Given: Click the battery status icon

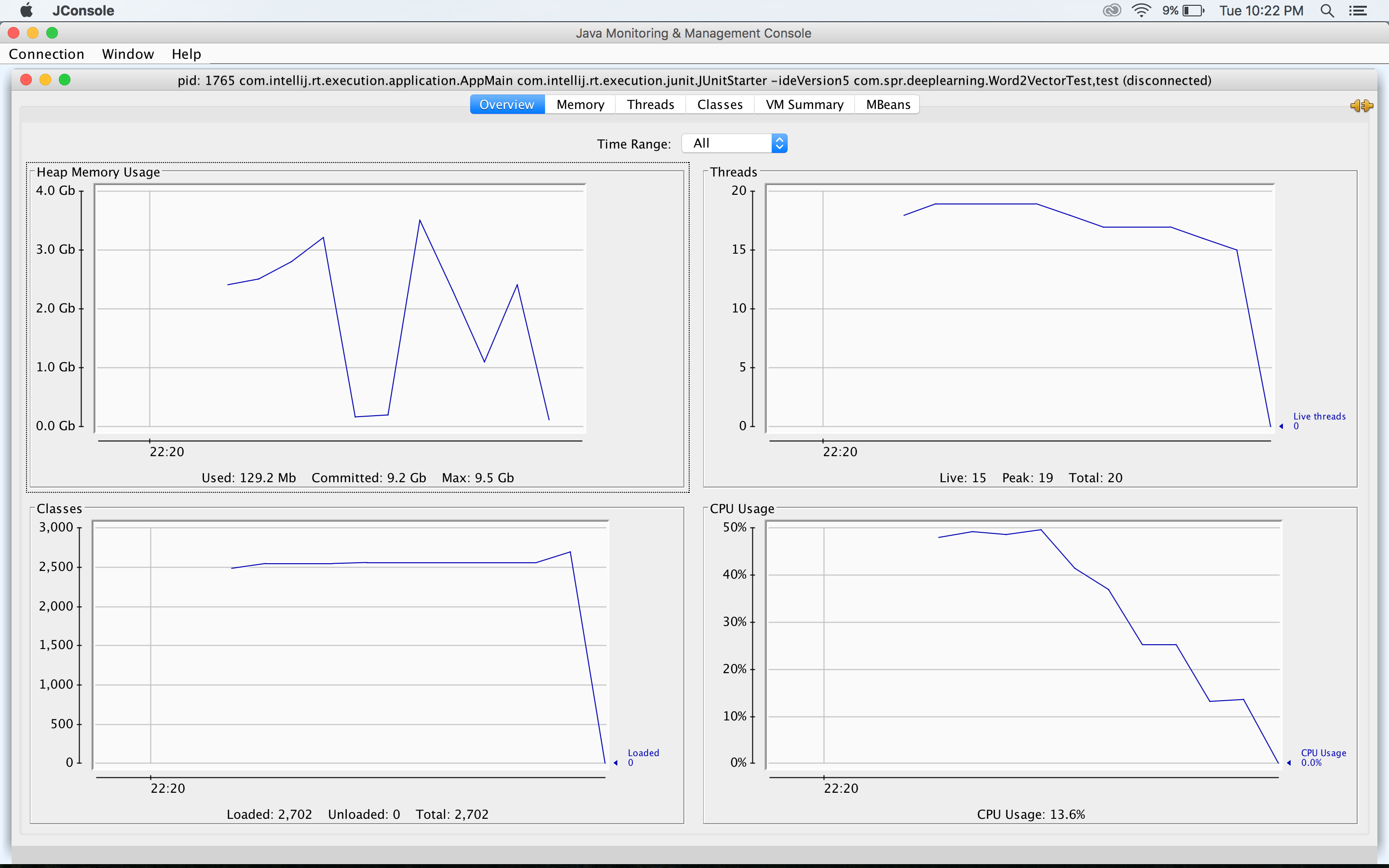Looking at the screenshot, I should (1193, 10).
